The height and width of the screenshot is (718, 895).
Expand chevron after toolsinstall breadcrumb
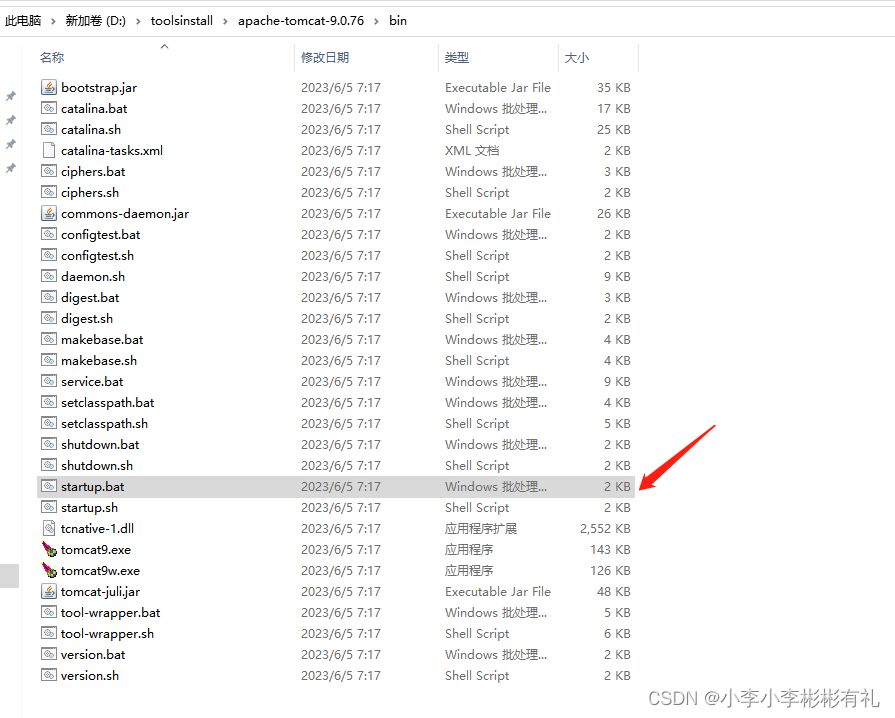(225, 21)
